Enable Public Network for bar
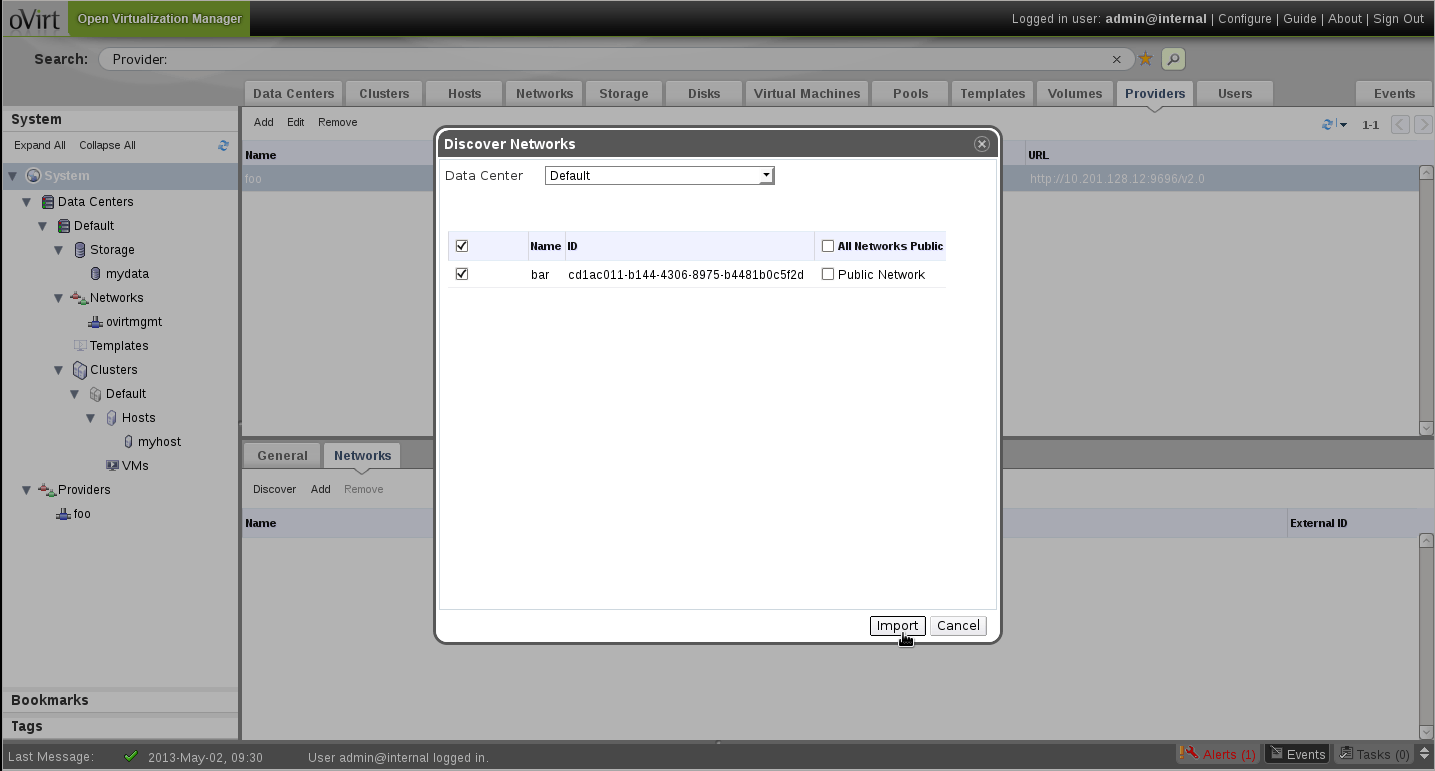This screenshot has height=771, width=1435. (828, 274)
